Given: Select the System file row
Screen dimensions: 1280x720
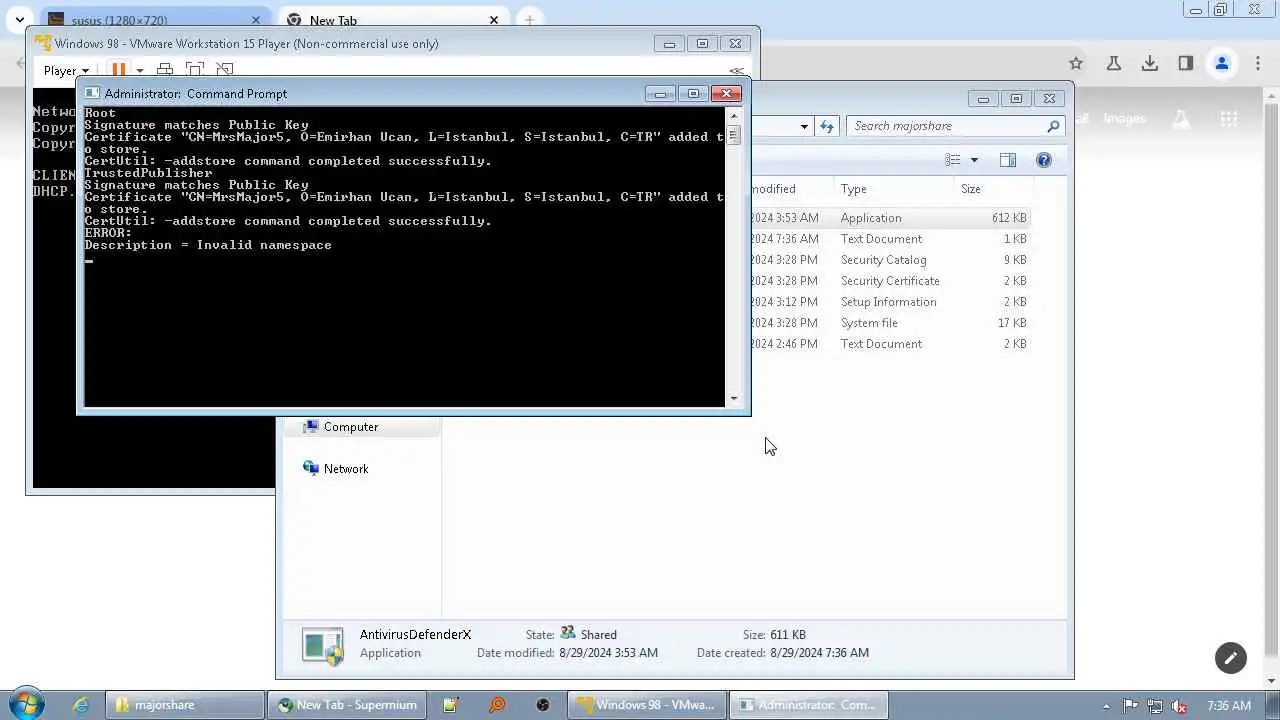Looking at the screenshot, I should coord(889,323).
